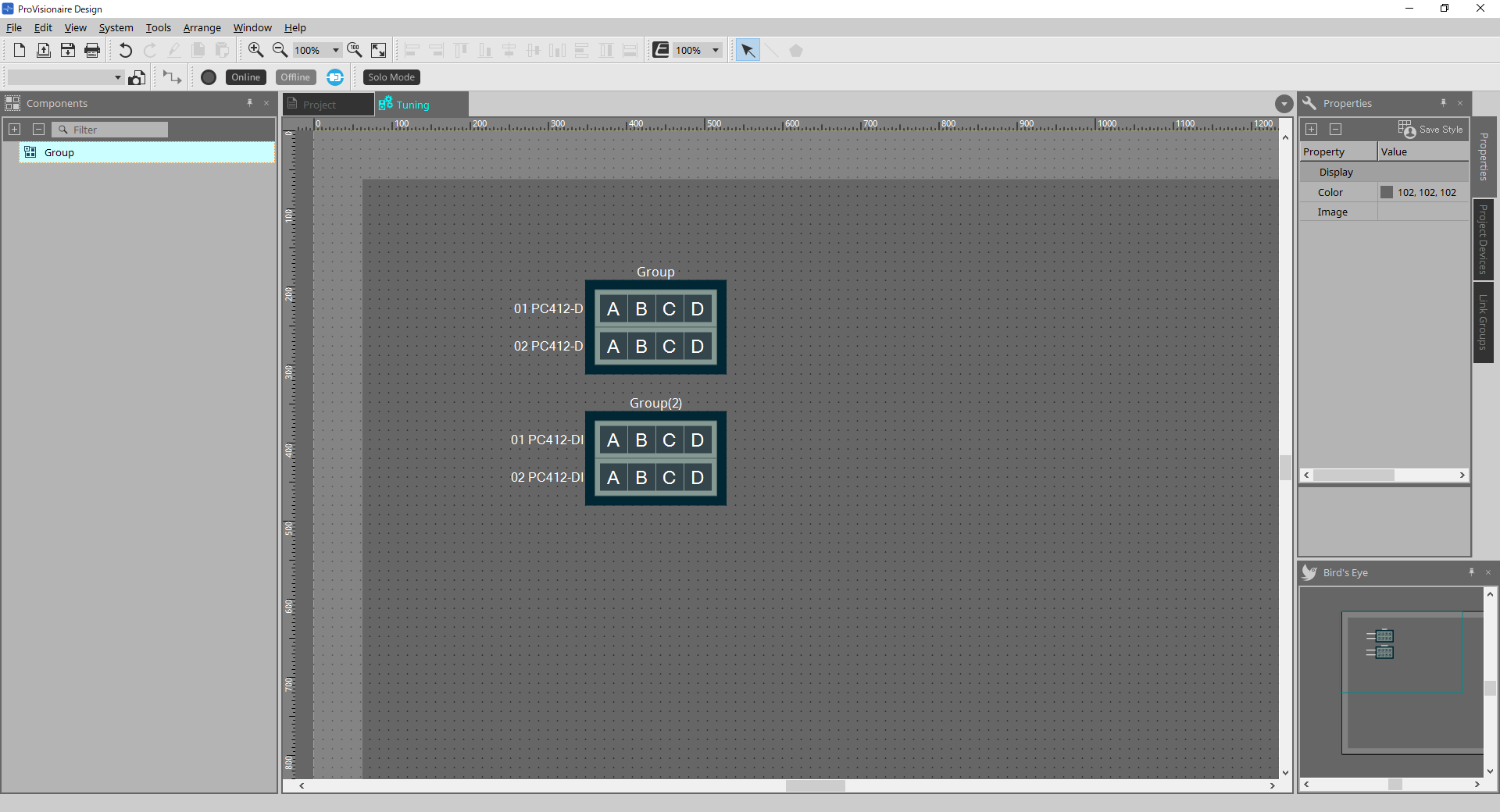The width and height of the screenshot is (1500, 812).
Task: Click Save Style in Properties panel
Action: (1430, 130)
